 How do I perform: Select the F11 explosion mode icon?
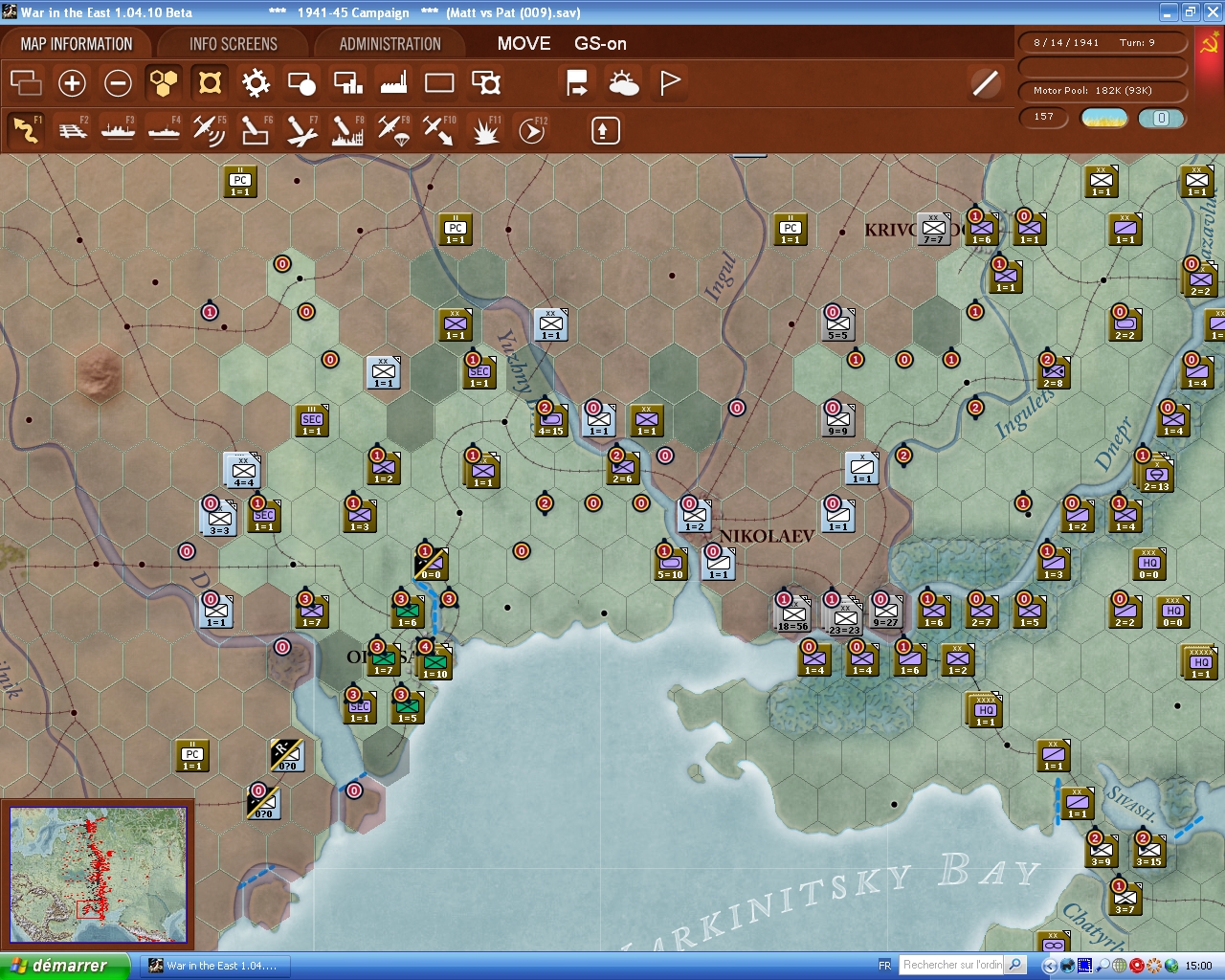(485, 130)
